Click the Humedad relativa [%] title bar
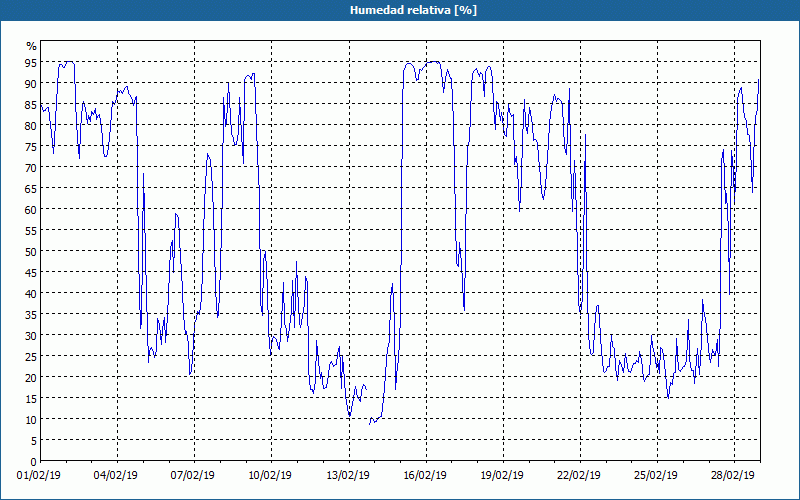This screenshot has width=800, height=500. coord(400,10)
